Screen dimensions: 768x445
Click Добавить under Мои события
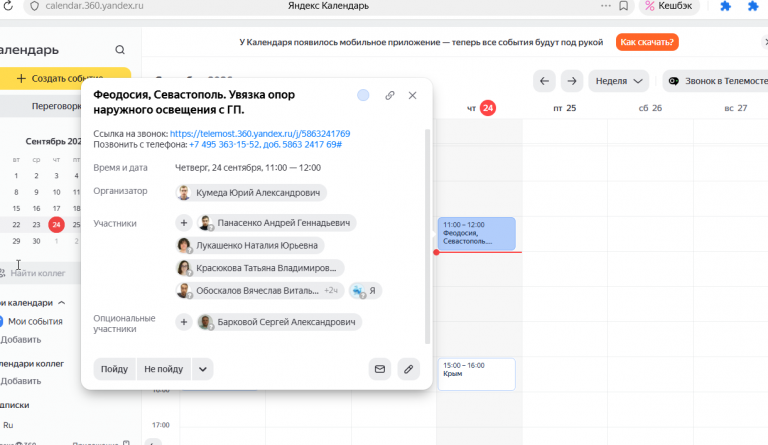point(21,340)
